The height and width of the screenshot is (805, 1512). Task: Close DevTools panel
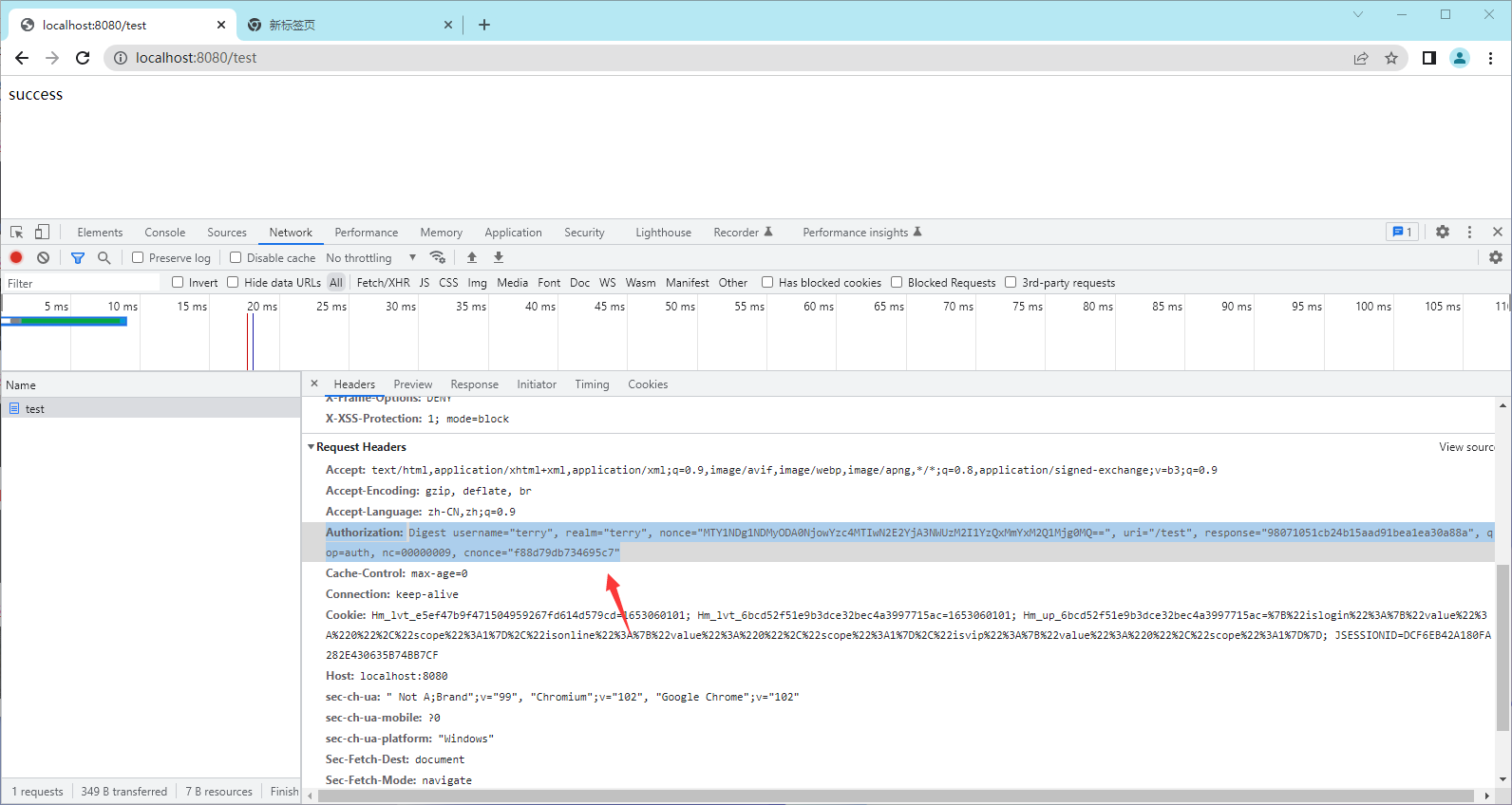(x=1498, y=232)
